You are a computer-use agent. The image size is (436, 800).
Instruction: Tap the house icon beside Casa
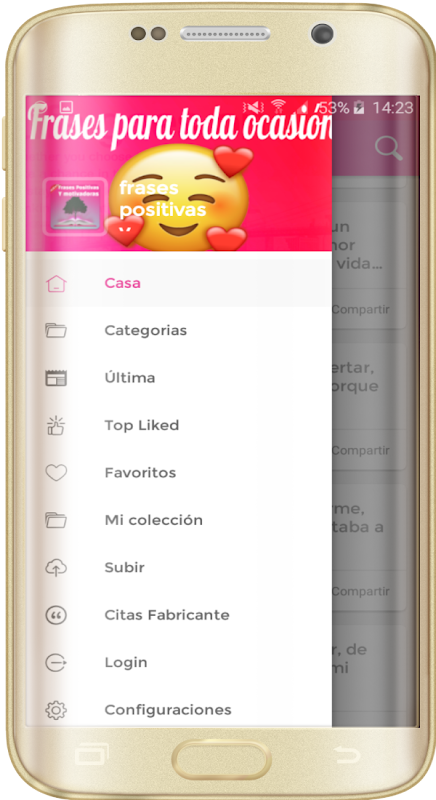(56, 283)
